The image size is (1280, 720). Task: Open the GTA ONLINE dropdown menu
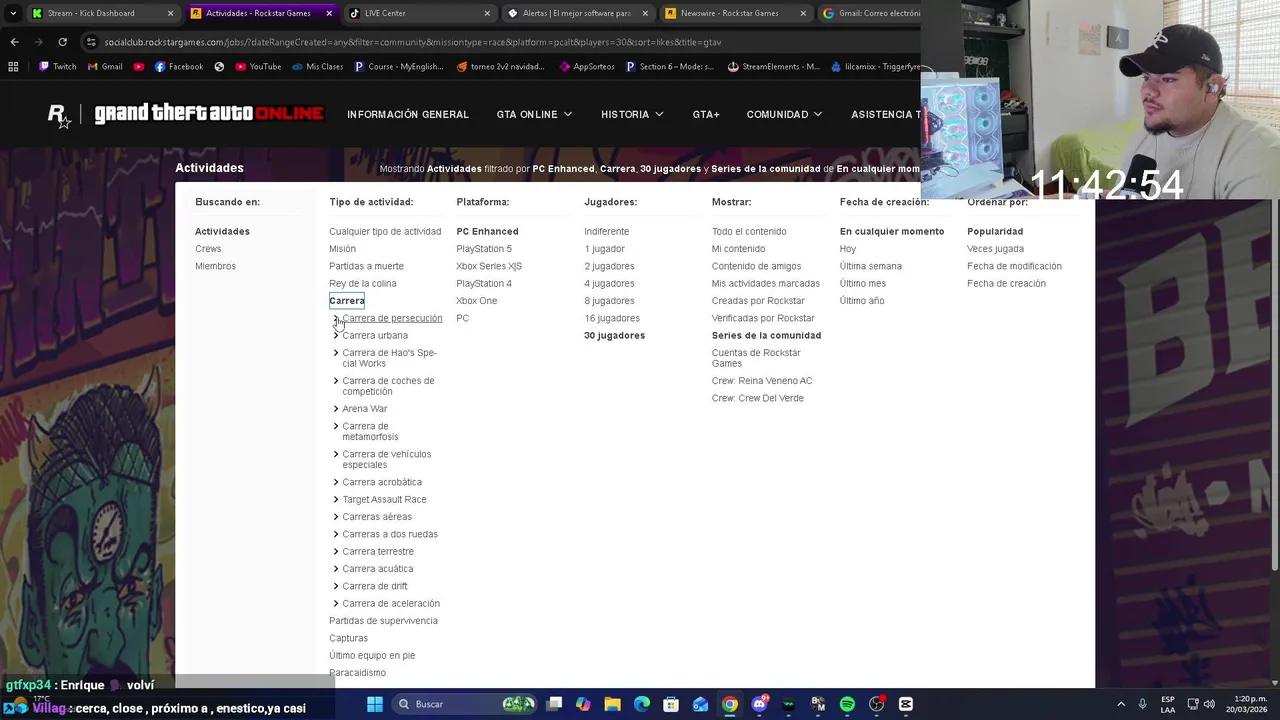534,115
